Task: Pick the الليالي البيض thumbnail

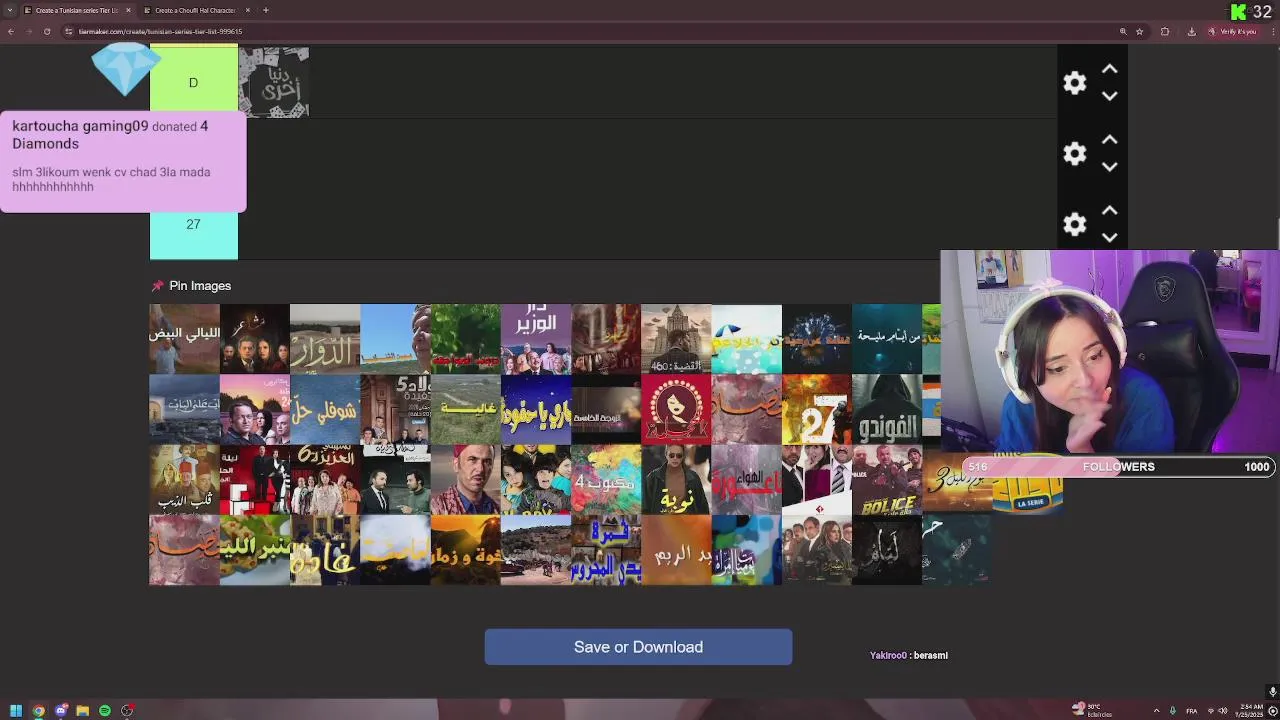Action: [x=184, y=339]
